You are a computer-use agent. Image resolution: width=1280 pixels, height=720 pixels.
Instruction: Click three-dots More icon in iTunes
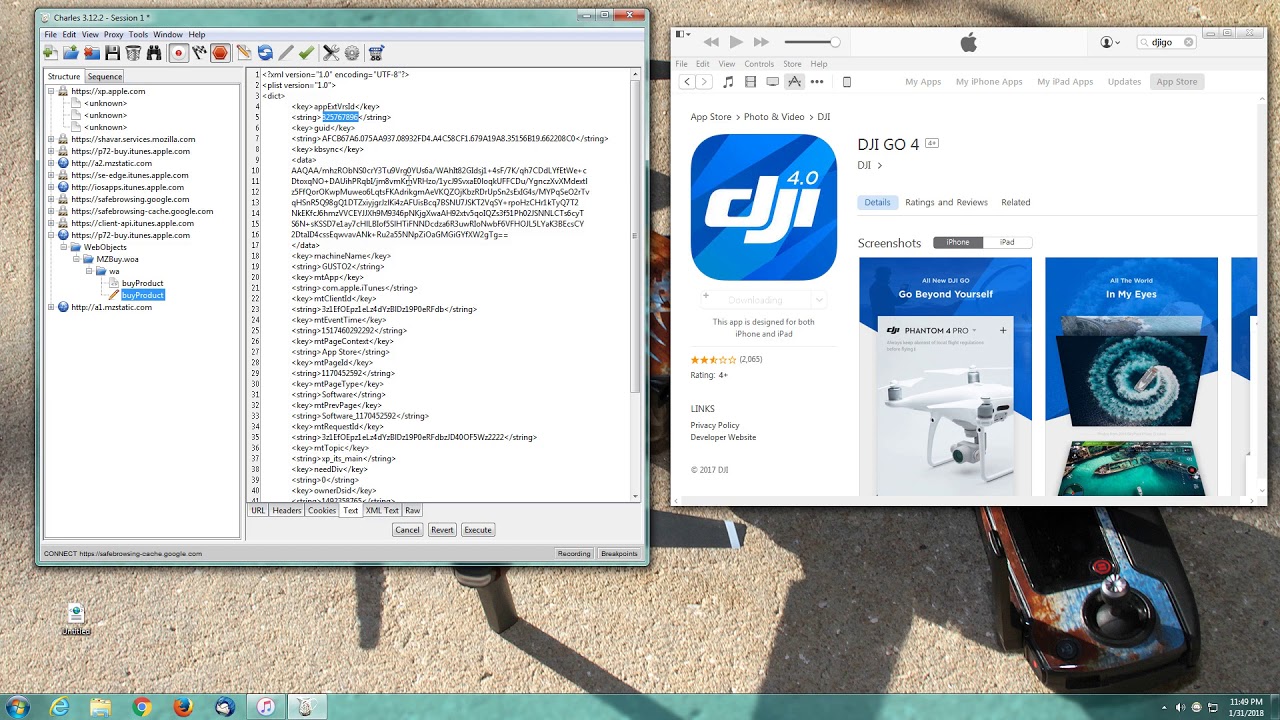[817, 82]
